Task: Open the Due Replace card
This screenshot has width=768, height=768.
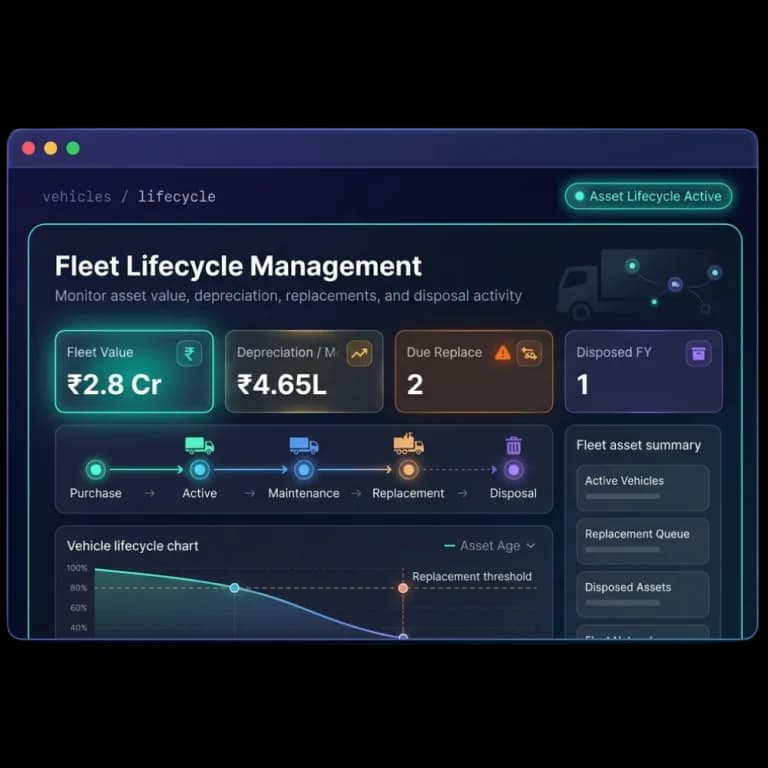Action: (x=474, y=371)
